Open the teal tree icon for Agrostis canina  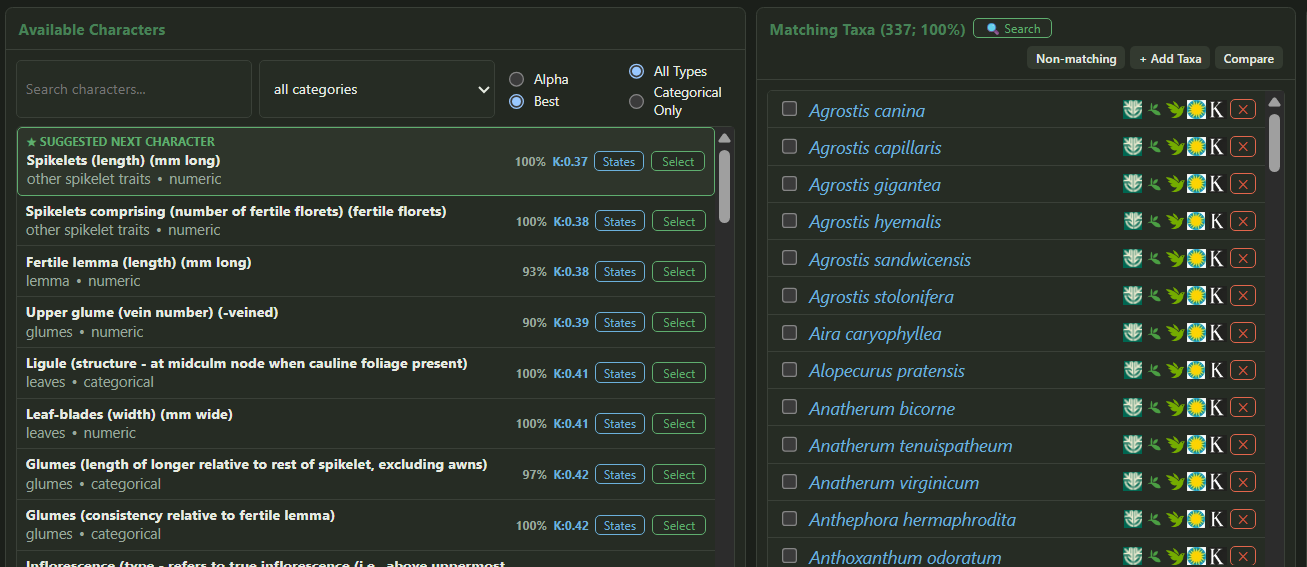[1132, 110]
